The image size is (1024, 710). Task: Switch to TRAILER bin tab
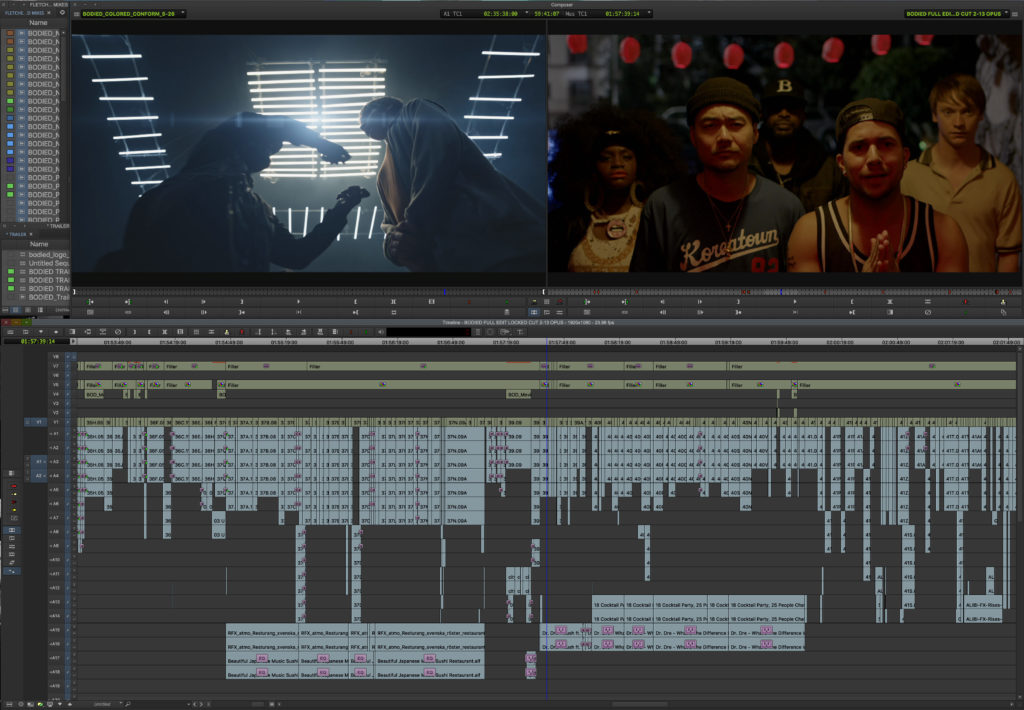[x=18, y=234]
